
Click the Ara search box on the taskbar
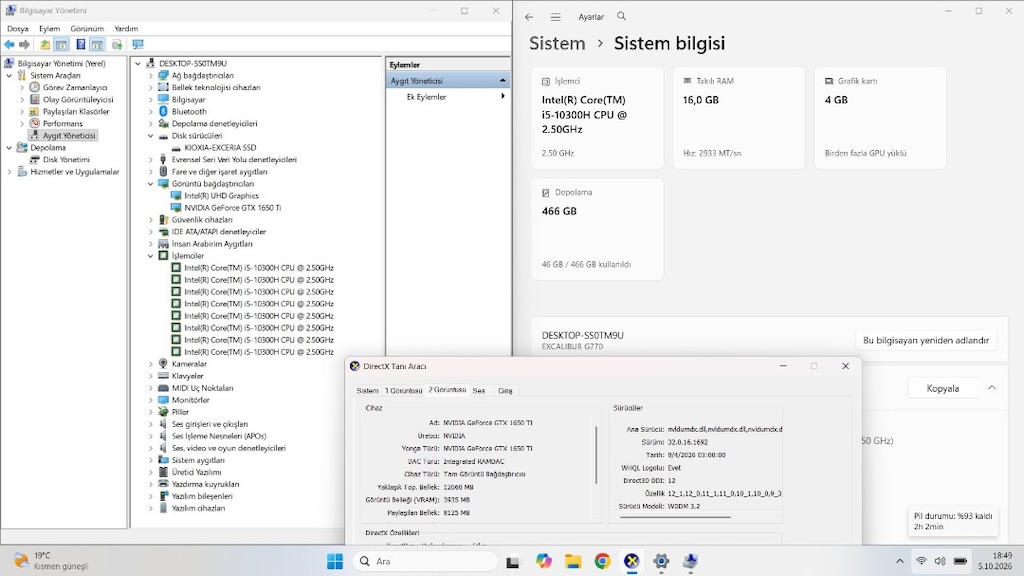[424, 561]
